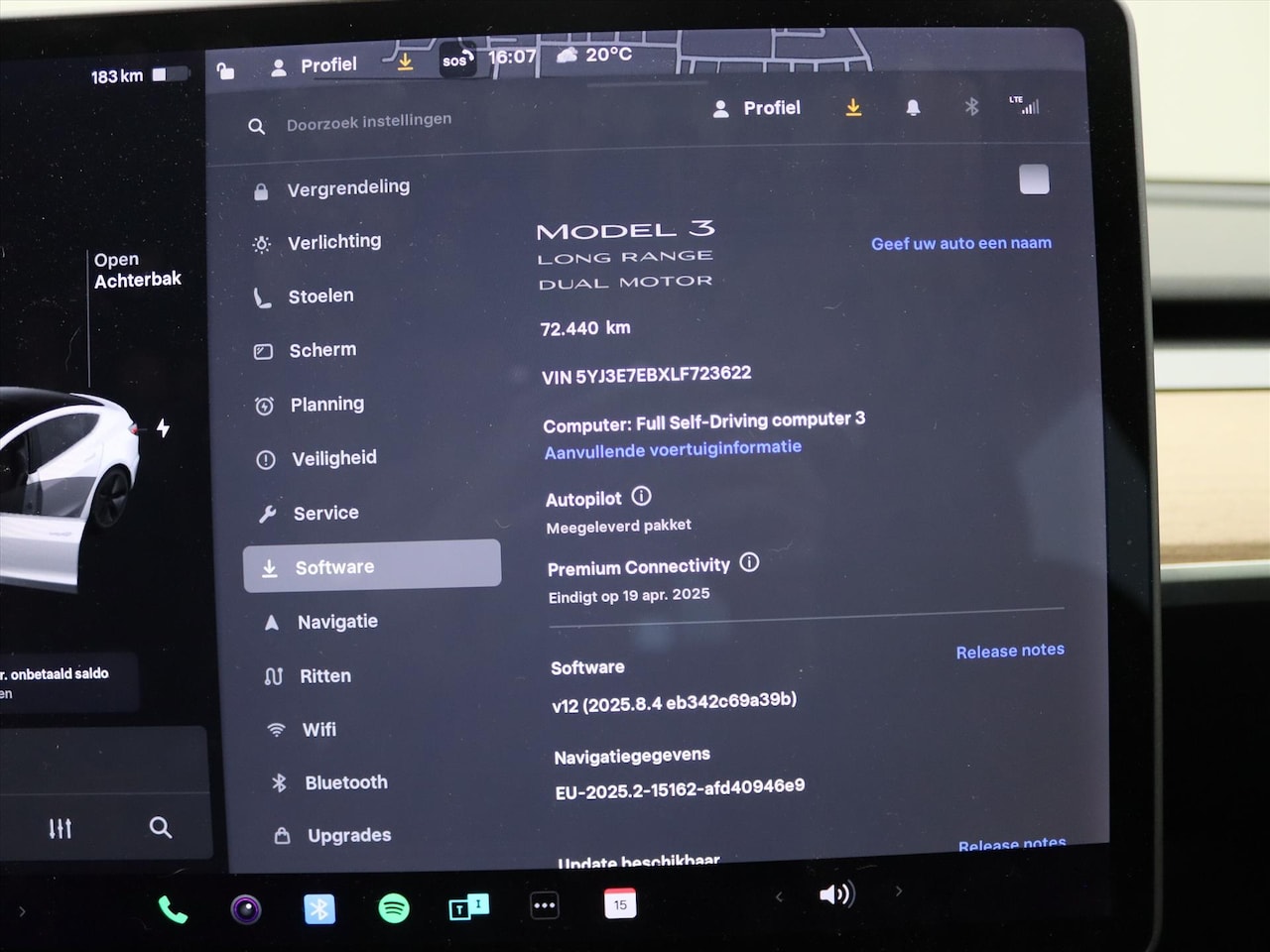The width and height of the screenshot is (1270, 952).
Task: Click the search magnifier bottom left
Action: coord(160,827)
